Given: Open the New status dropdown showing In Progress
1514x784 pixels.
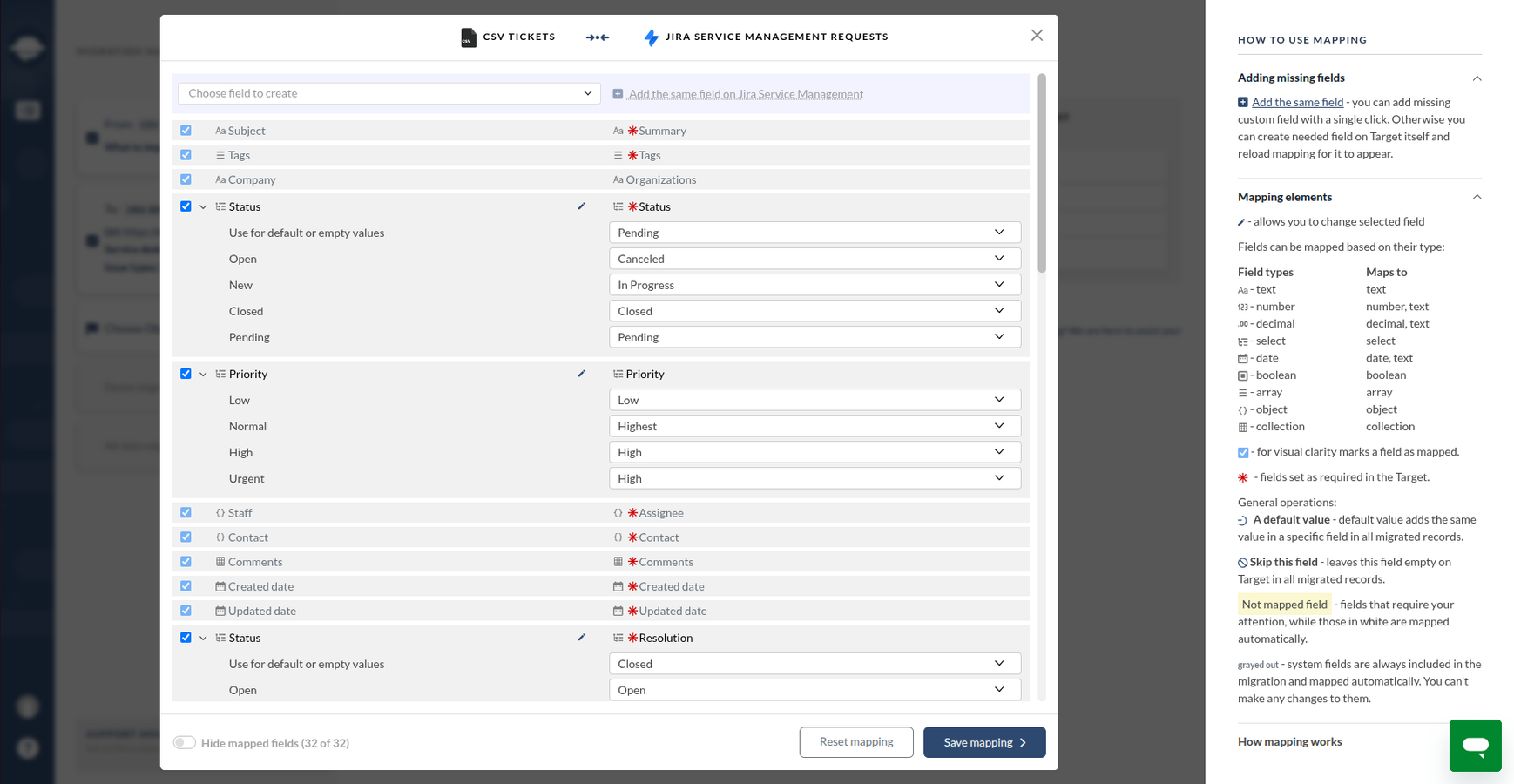Looking at the screenshot, I should 814,285.
